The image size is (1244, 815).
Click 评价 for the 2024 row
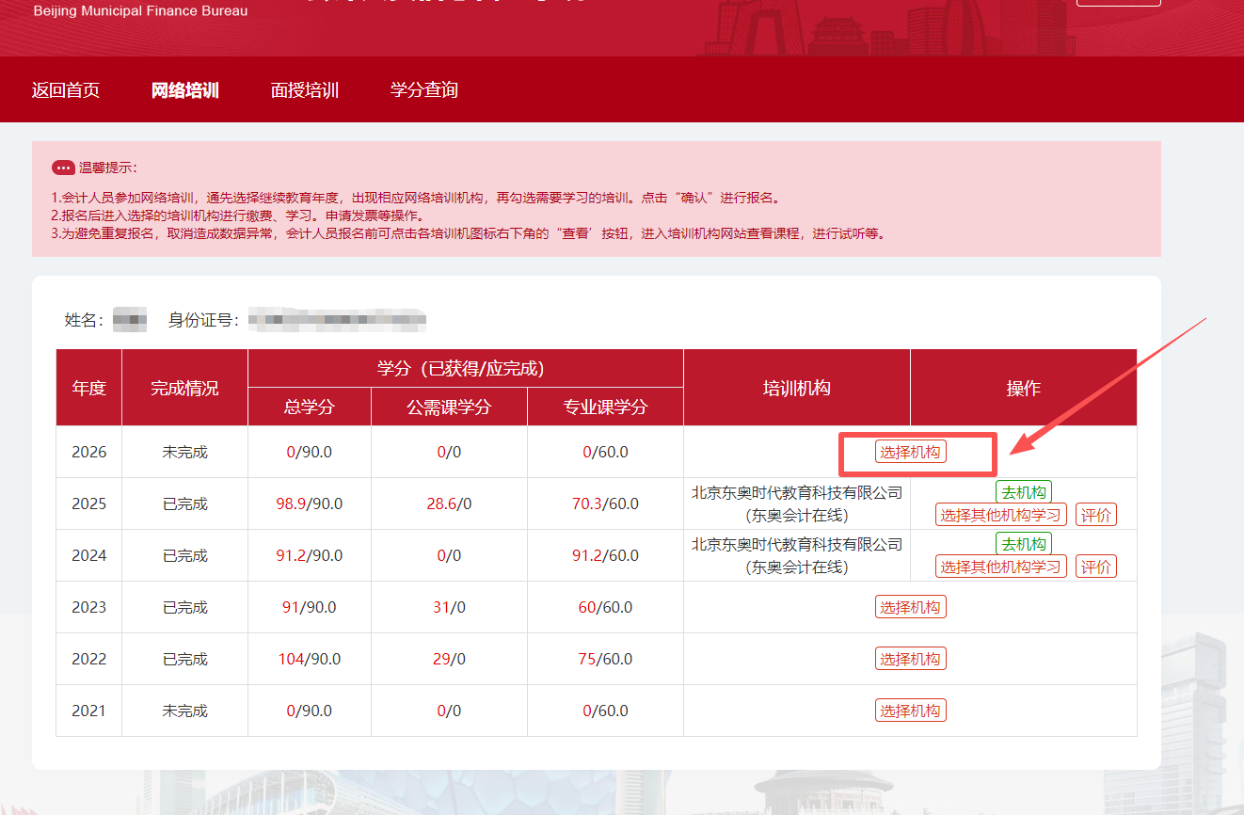(1096, 565)
